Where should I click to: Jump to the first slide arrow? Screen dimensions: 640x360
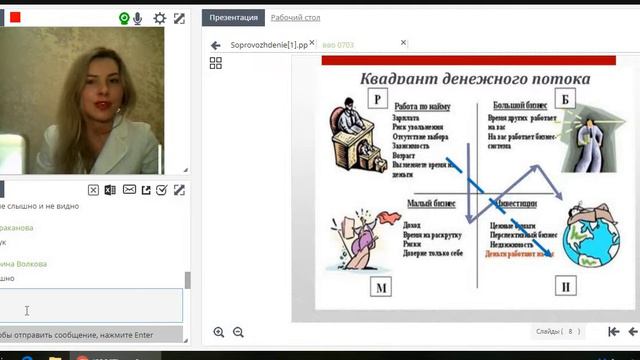click(613, 332)
